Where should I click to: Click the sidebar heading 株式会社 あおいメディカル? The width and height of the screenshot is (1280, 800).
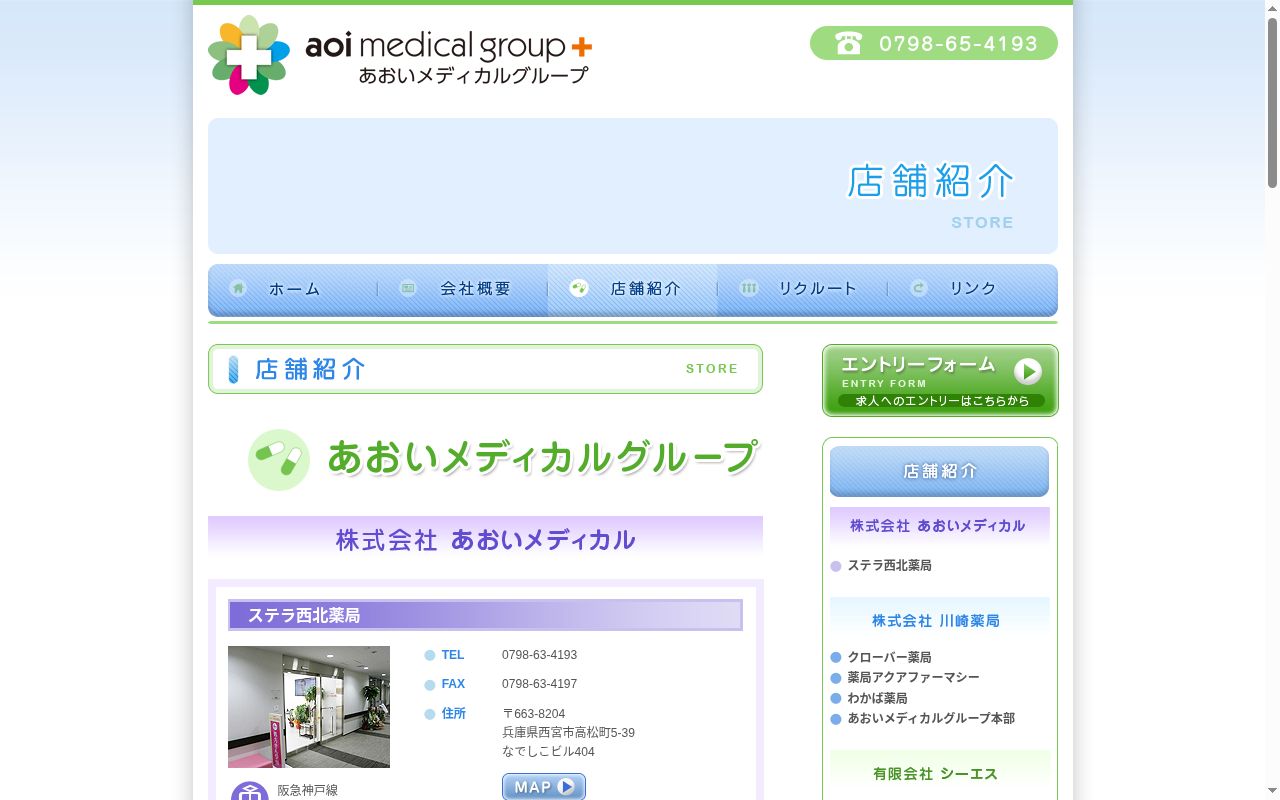click(x=937, y=526)
